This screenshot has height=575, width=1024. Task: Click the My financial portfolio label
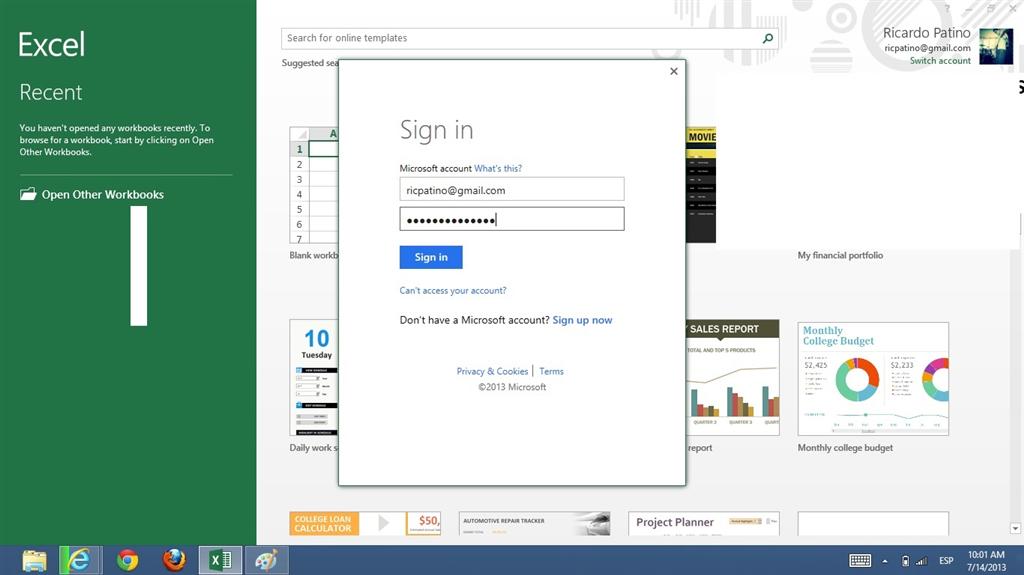840,255
